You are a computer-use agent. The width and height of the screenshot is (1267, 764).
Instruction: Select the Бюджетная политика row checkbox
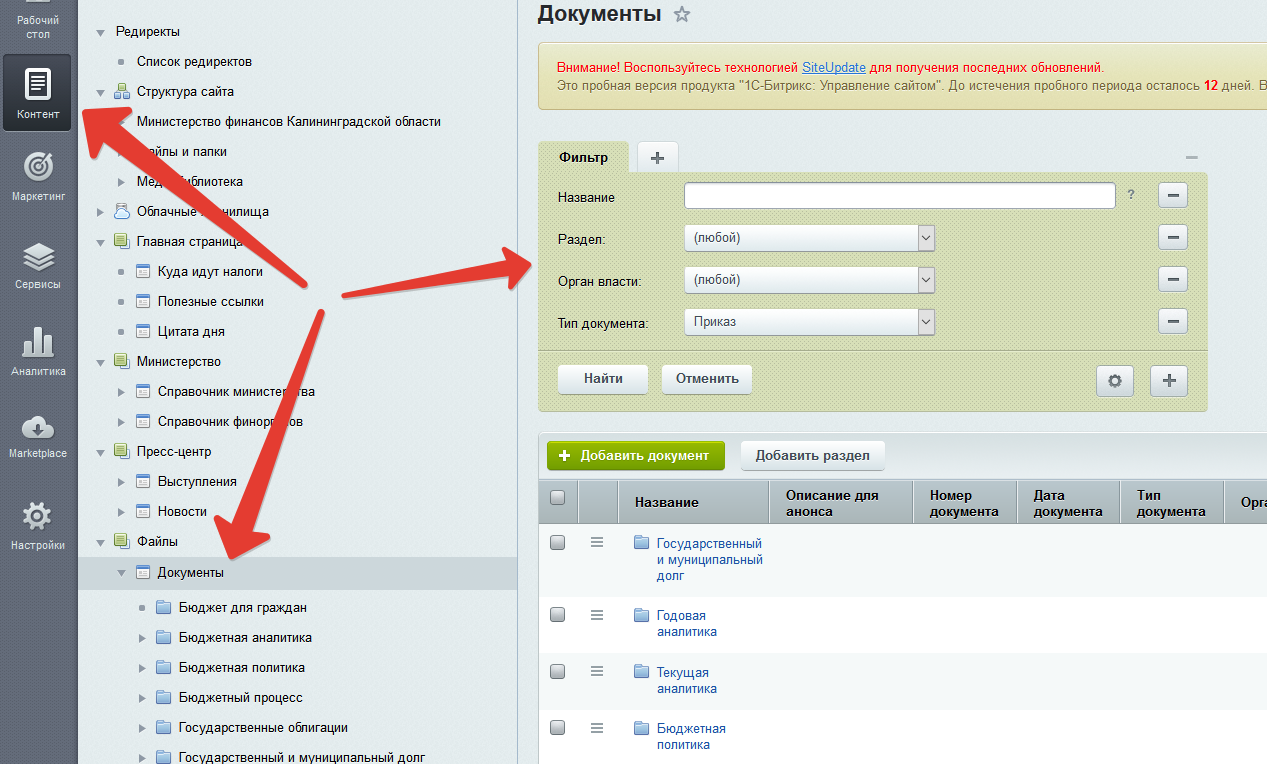click(x=558, y=728)
